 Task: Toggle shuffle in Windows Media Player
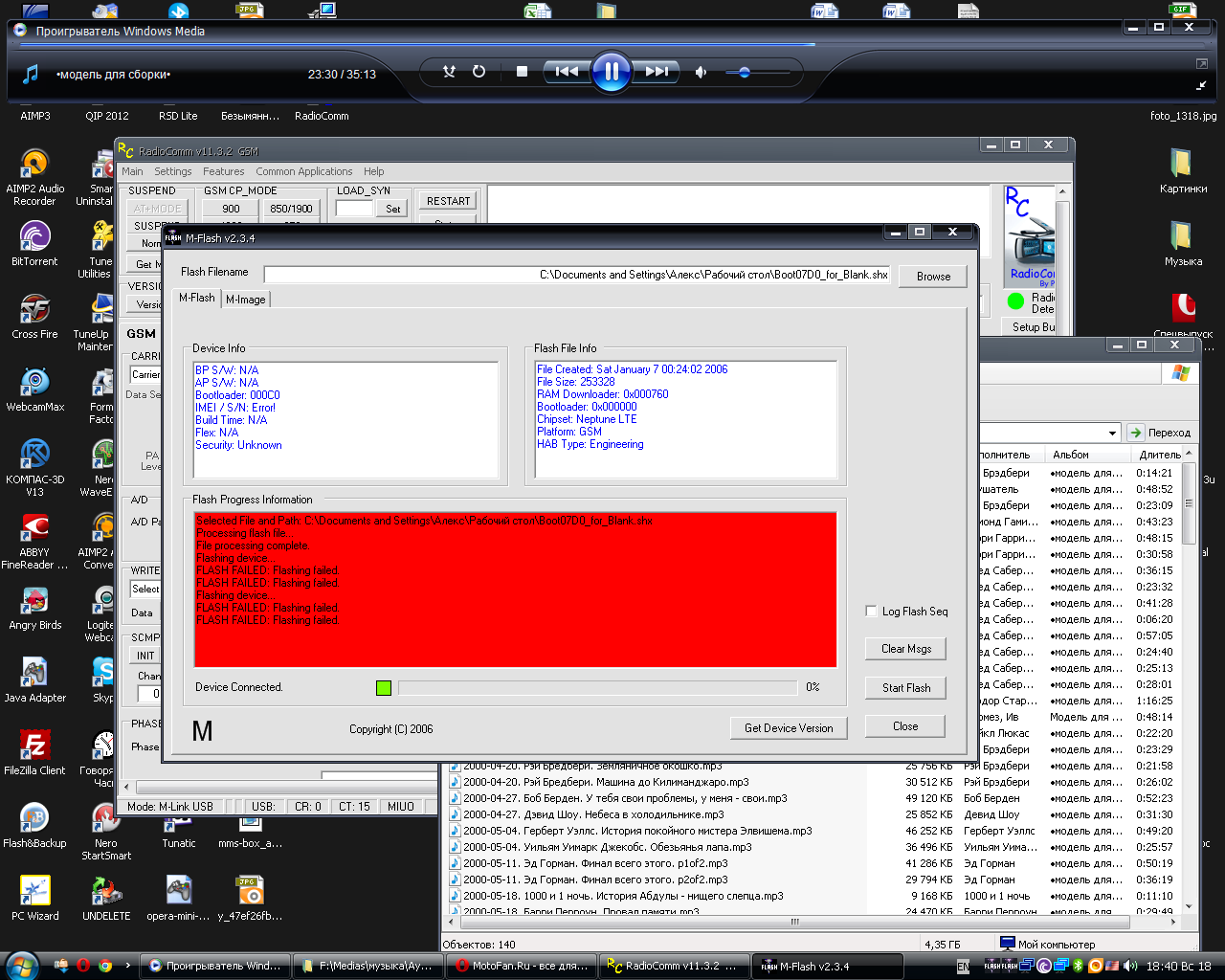coord(449,72)
